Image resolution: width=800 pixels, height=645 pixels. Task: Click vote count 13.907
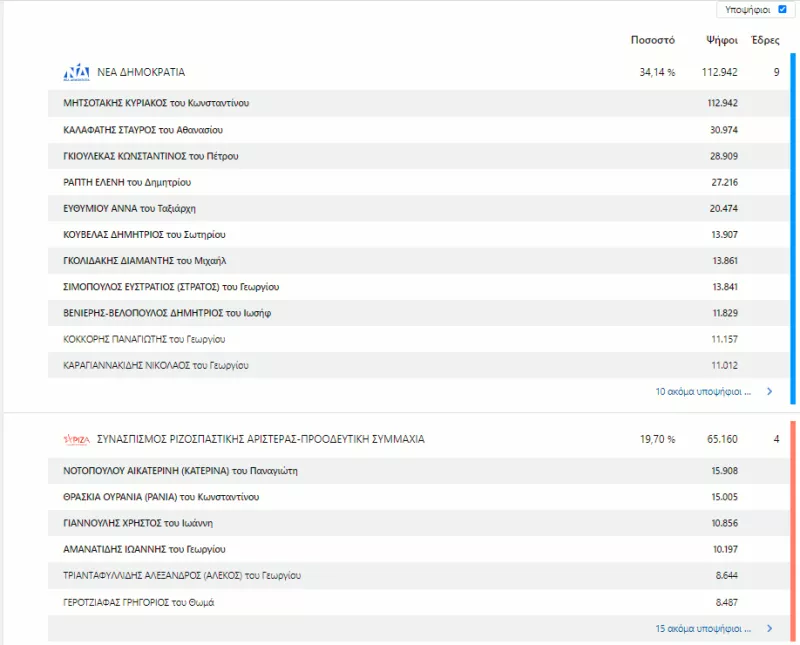(x=724, y=235)
